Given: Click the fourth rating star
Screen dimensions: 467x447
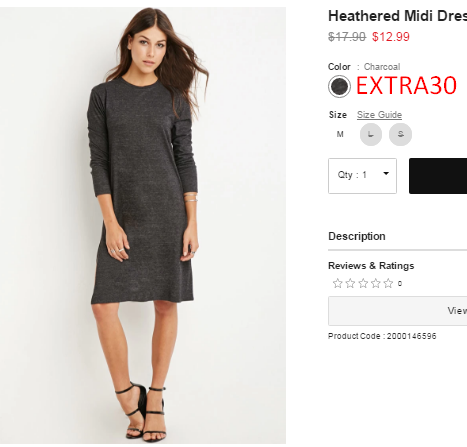Looking at the screenshot, I should (x=376, y=283).
